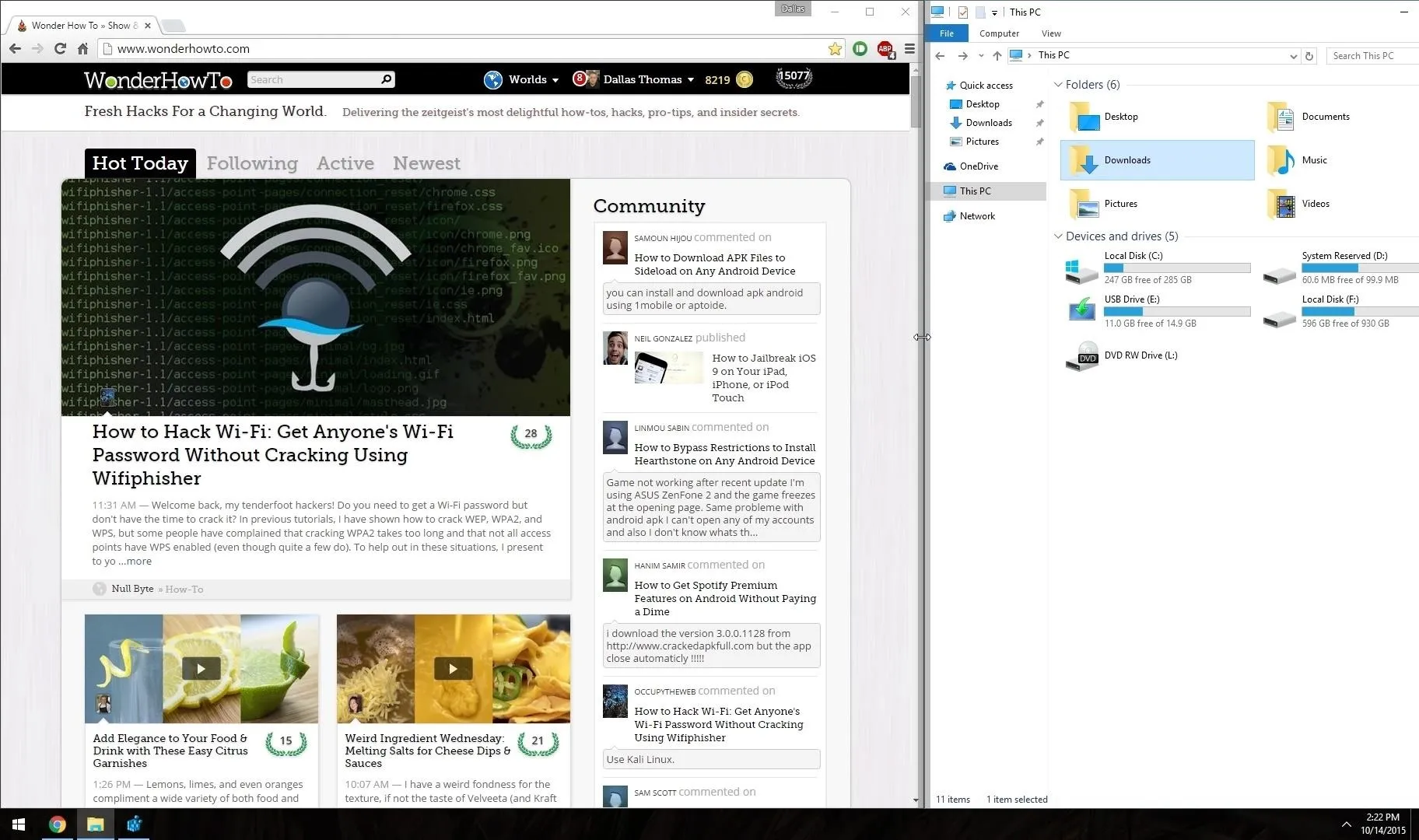Open the View ribbon tab
The height and width of the screenshot is (840, 1419).
[x=1051, y=33]
